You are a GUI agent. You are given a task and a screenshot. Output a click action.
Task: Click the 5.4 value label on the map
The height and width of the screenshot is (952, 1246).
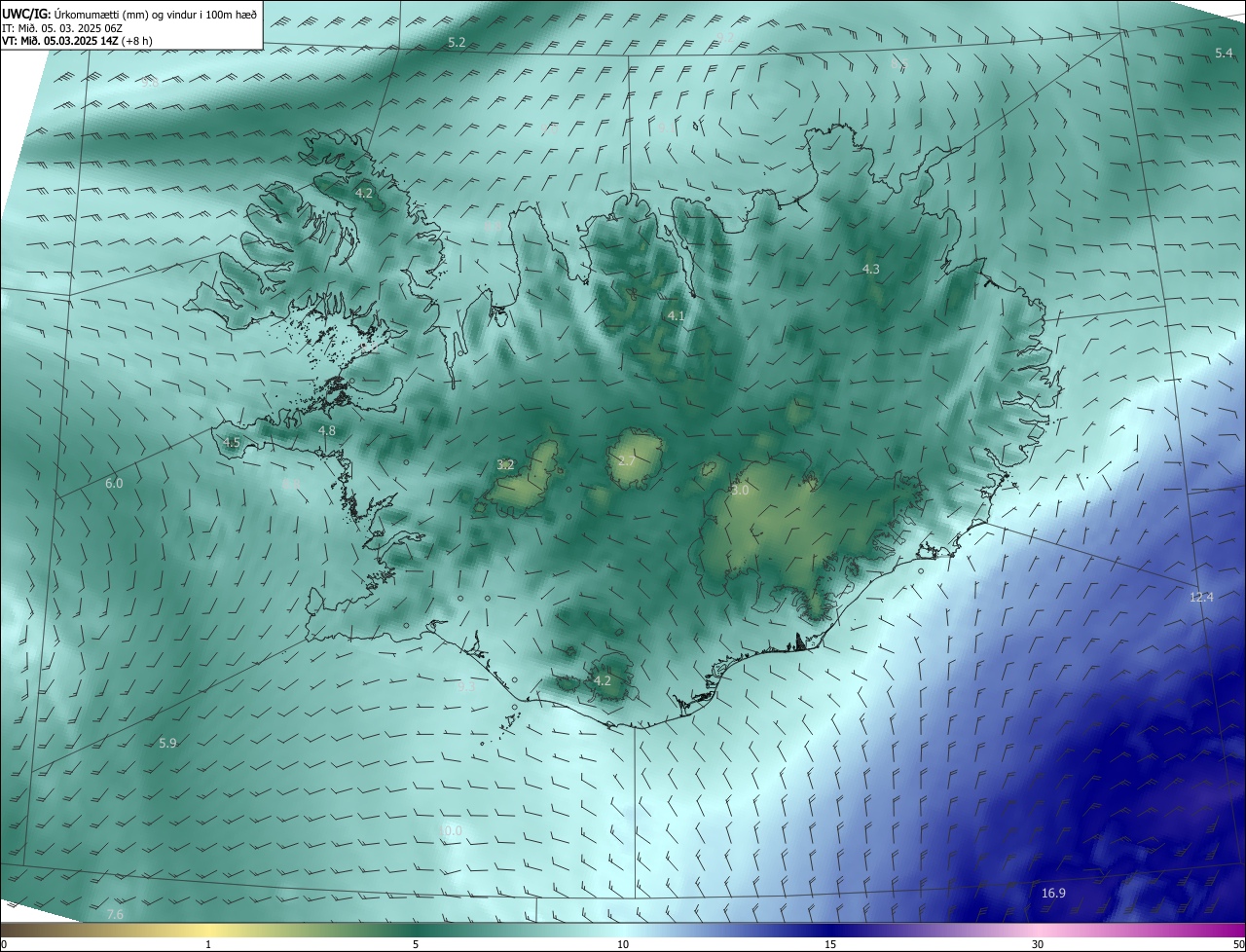pos(1225,53)
